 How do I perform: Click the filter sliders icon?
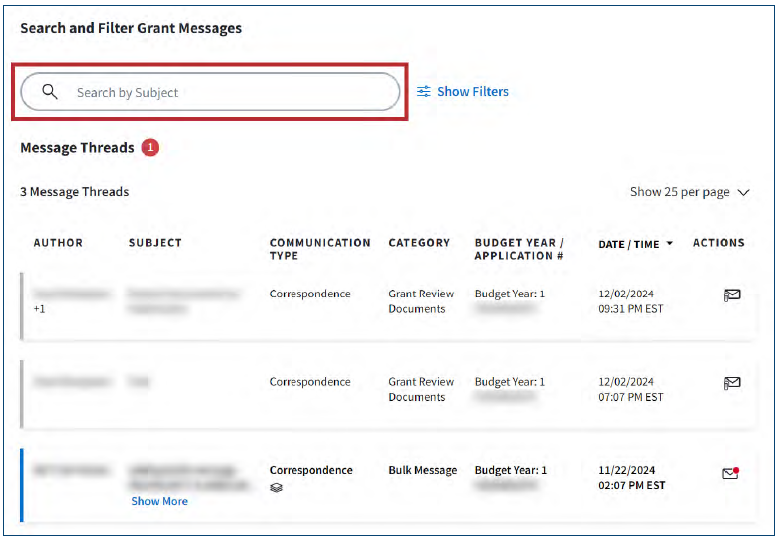(424, 92)
